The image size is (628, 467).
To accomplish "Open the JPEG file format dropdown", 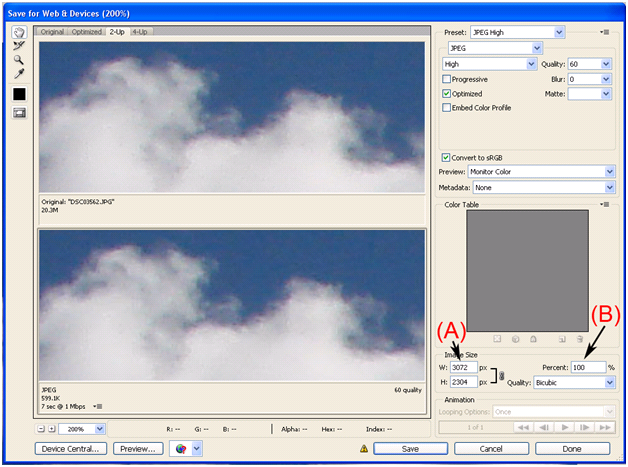I will click(x=495, y=48).
